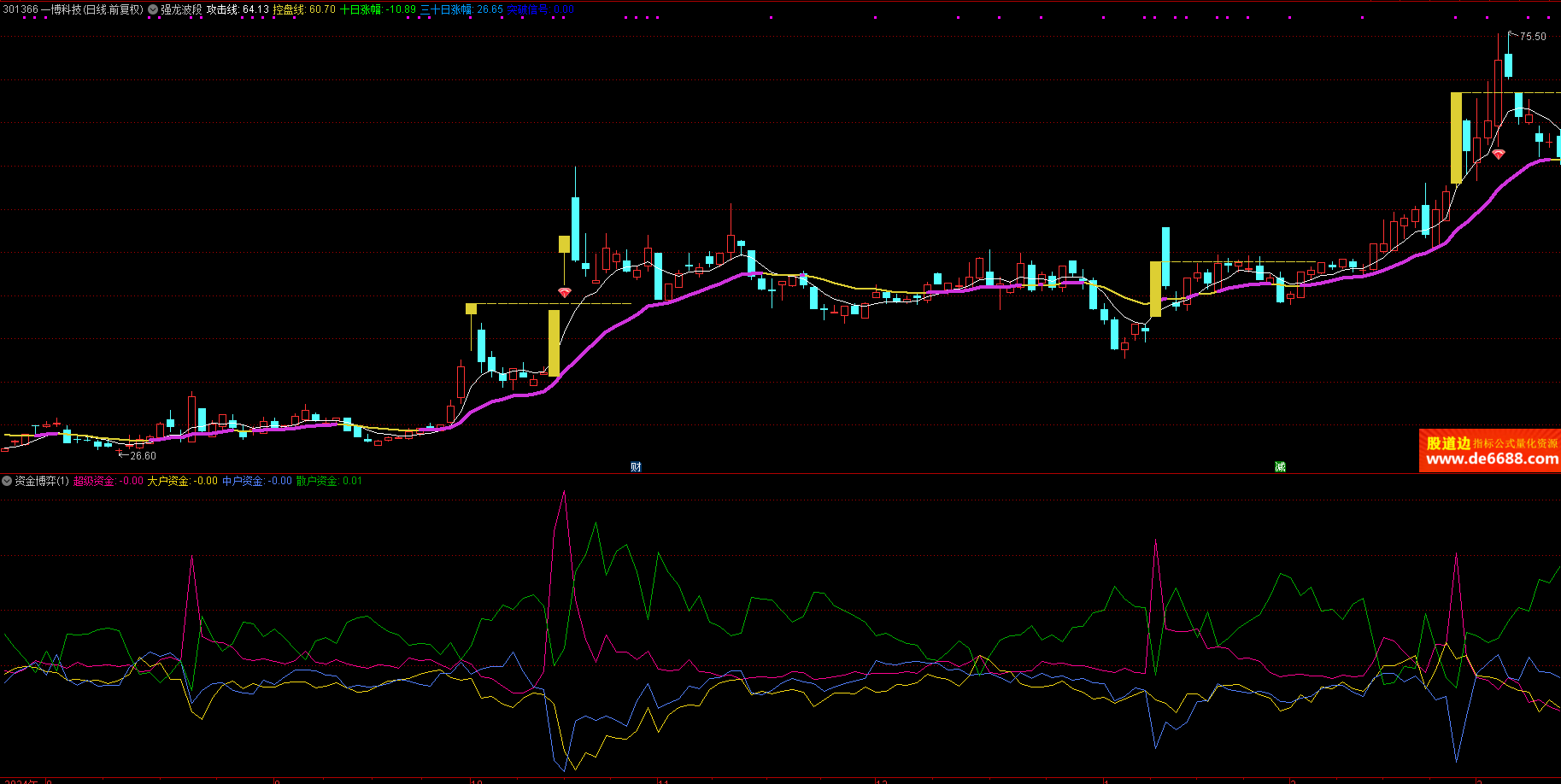Viewport: 1561px width, 784px height.
Task: Click the 减 marker on the chart axis
Action: point(1280,466)
